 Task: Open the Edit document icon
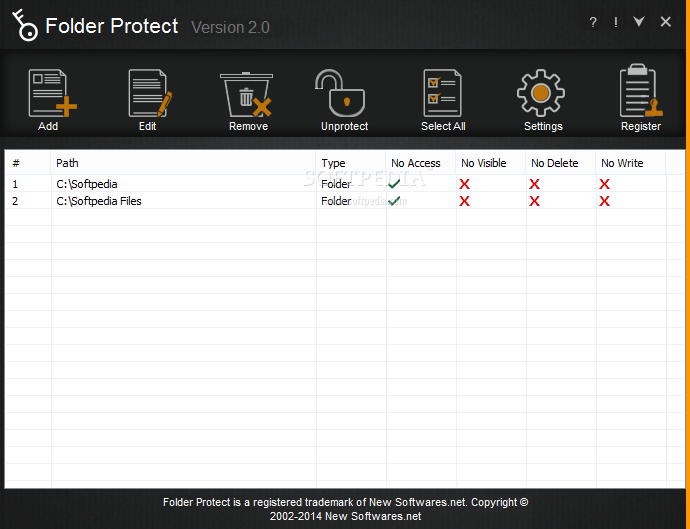click(x=150, y=93)
